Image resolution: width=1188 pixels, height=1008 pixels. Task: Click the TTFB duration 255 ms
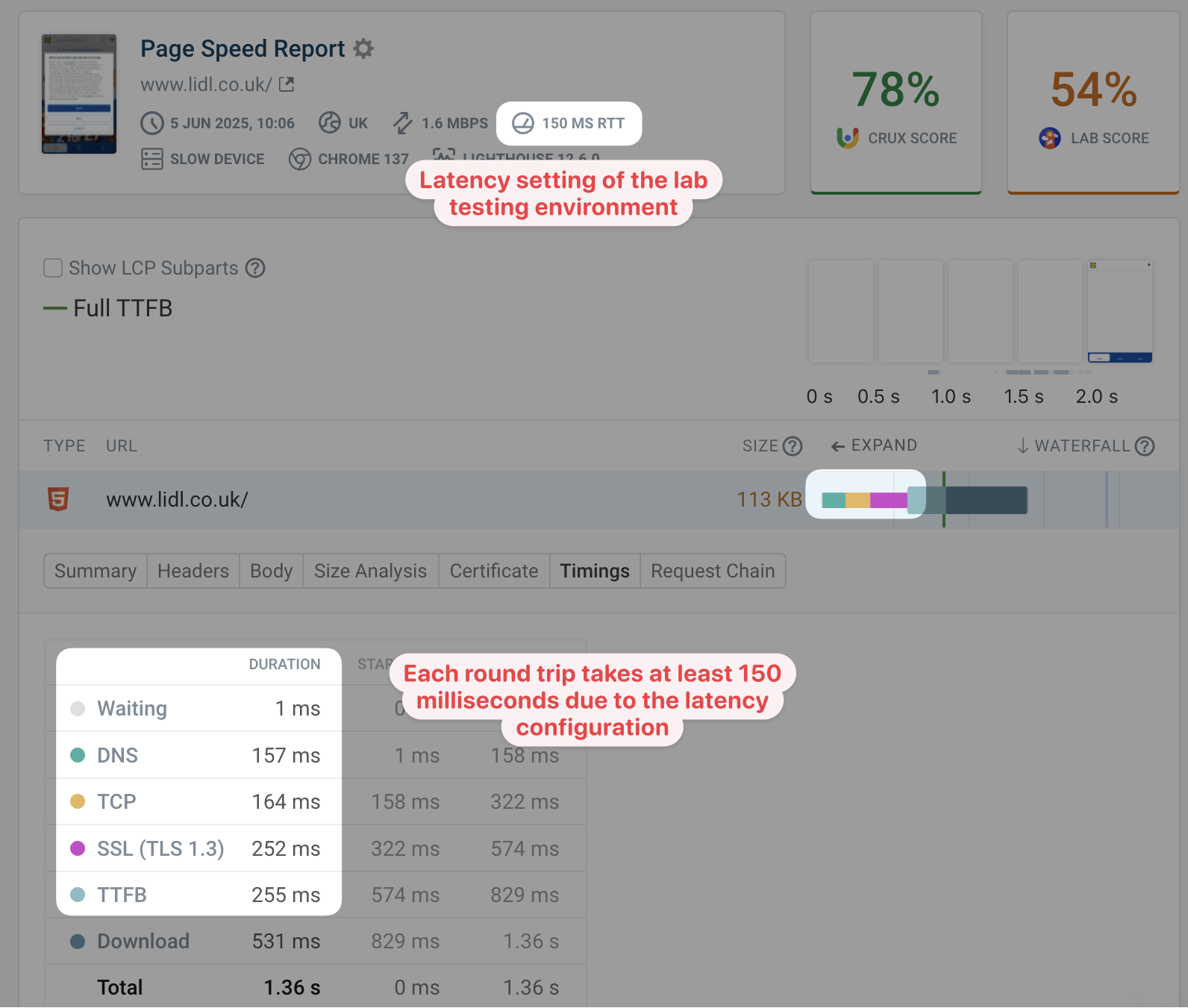pos(286,895)
